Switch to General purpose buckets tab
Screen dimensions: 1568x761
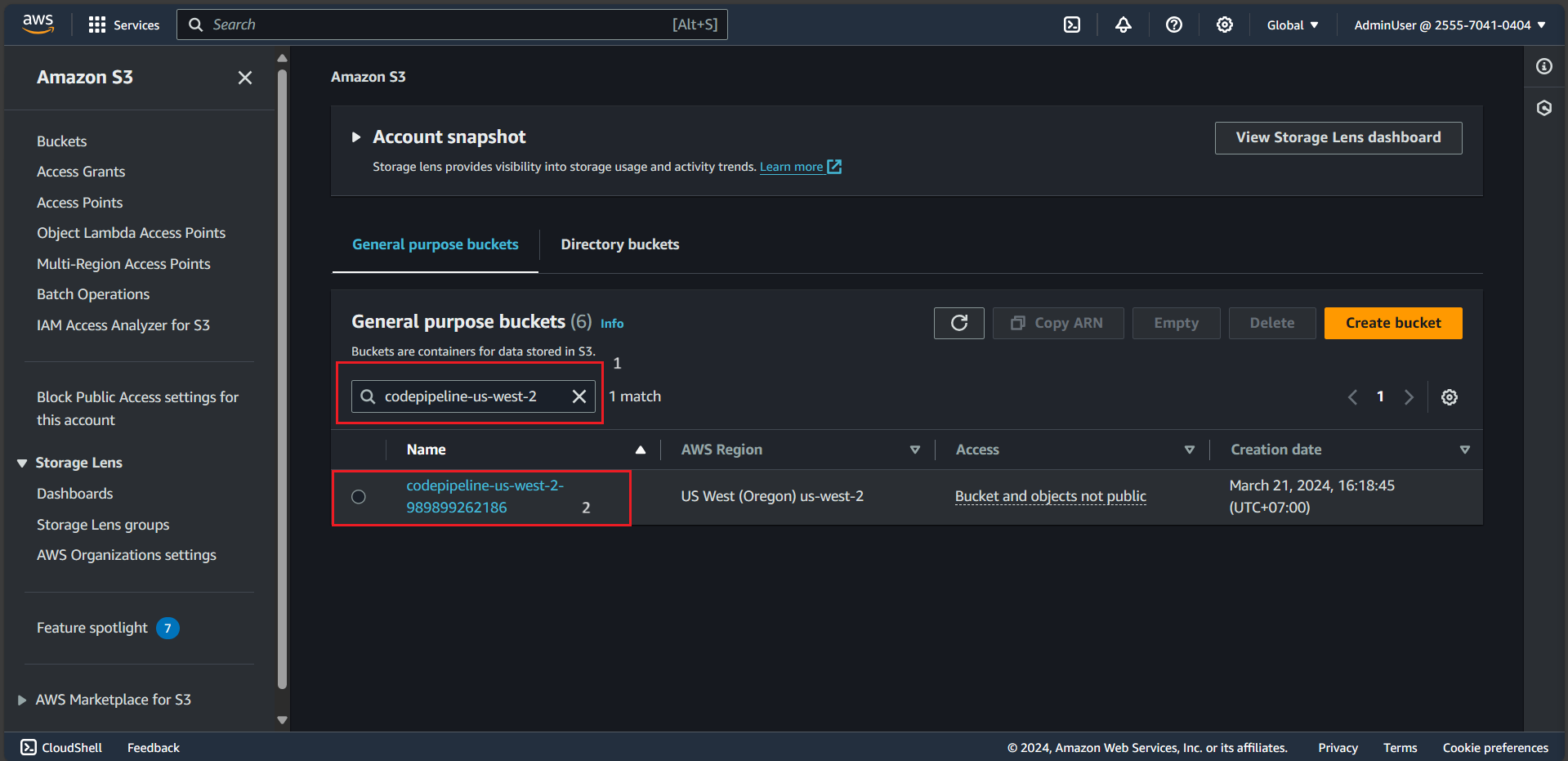click(x=436, y=244)
